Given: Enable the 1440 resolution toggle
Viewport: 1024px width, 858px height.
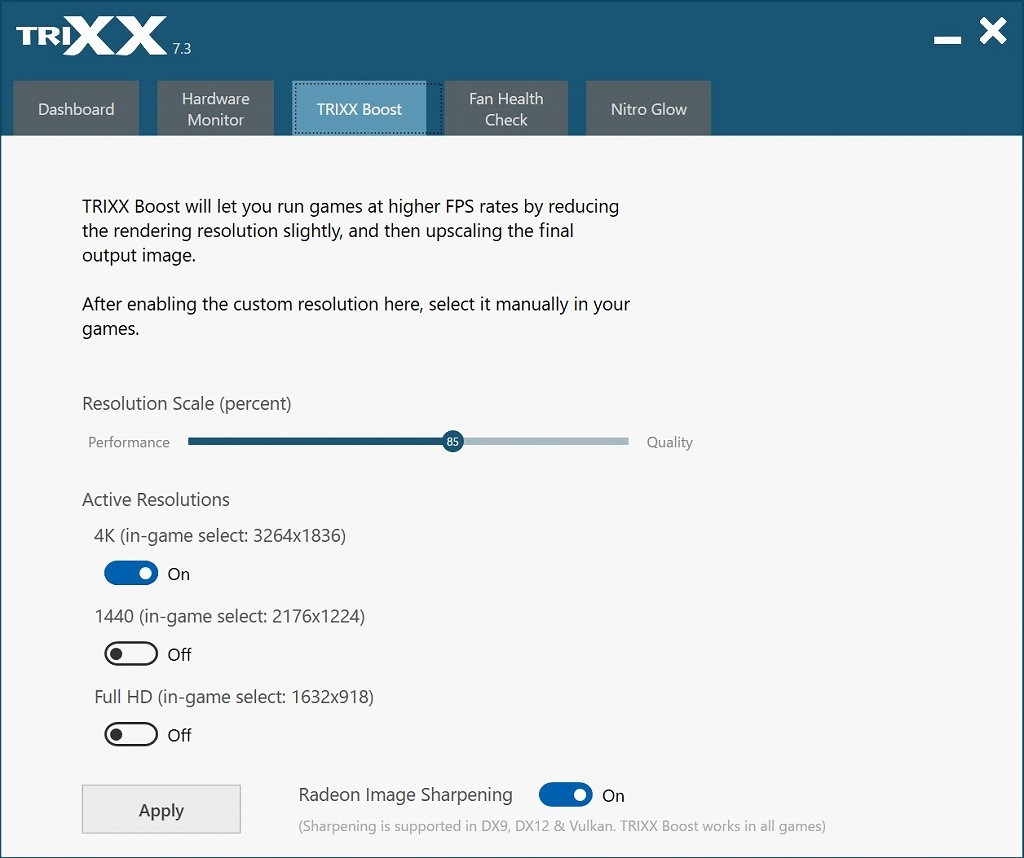Looking at the screenshot, I should click(x=131, y=654).
